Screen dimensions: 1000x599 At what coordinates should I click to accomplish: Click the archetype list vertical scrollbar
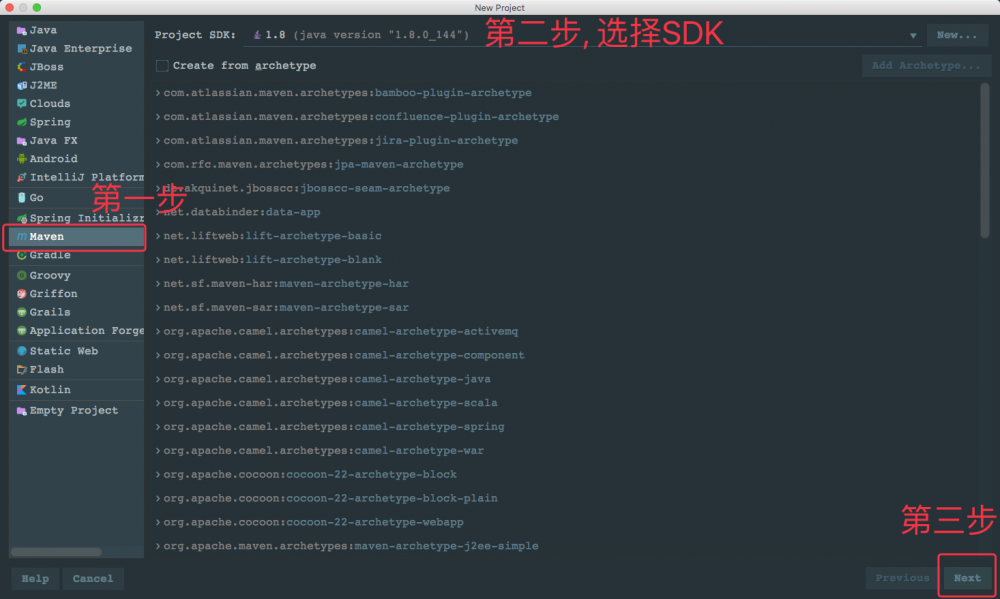(x=985, y=163)
